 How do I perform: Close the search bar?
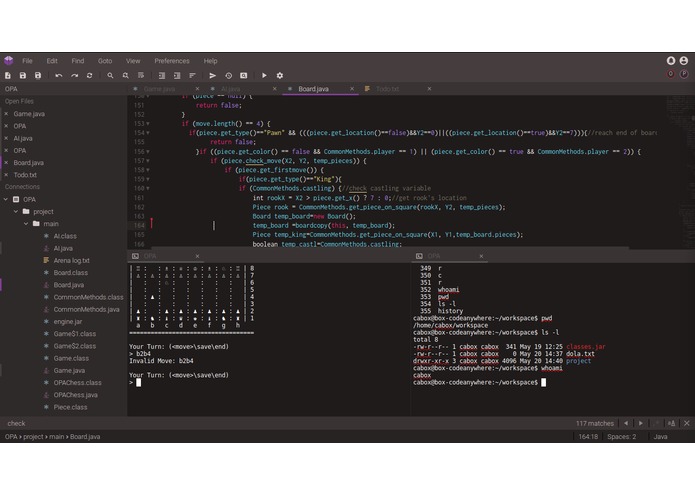(x=687, y=423)
